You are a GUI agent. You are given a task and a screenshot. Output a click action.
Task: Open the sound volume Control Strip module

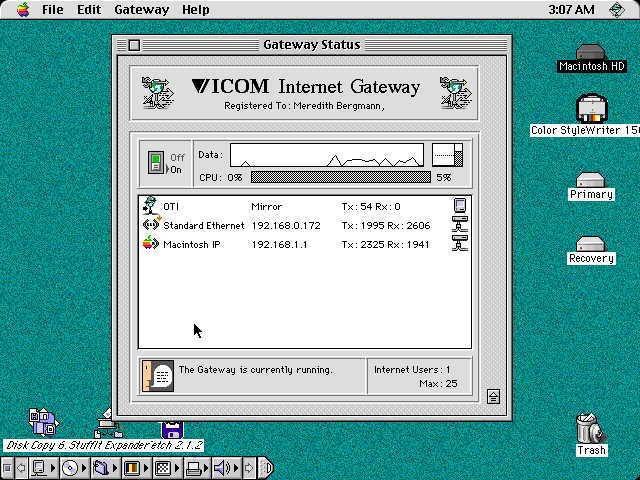(x=227, y=468)
